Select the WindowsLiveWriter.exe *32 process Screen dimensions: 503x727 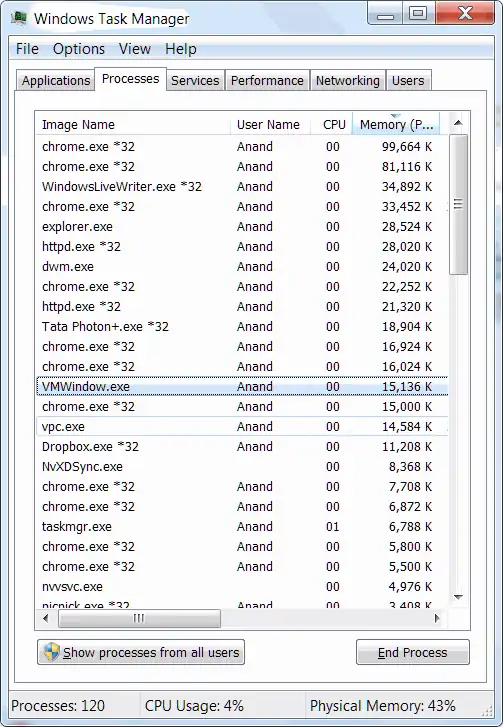point(242,186)
